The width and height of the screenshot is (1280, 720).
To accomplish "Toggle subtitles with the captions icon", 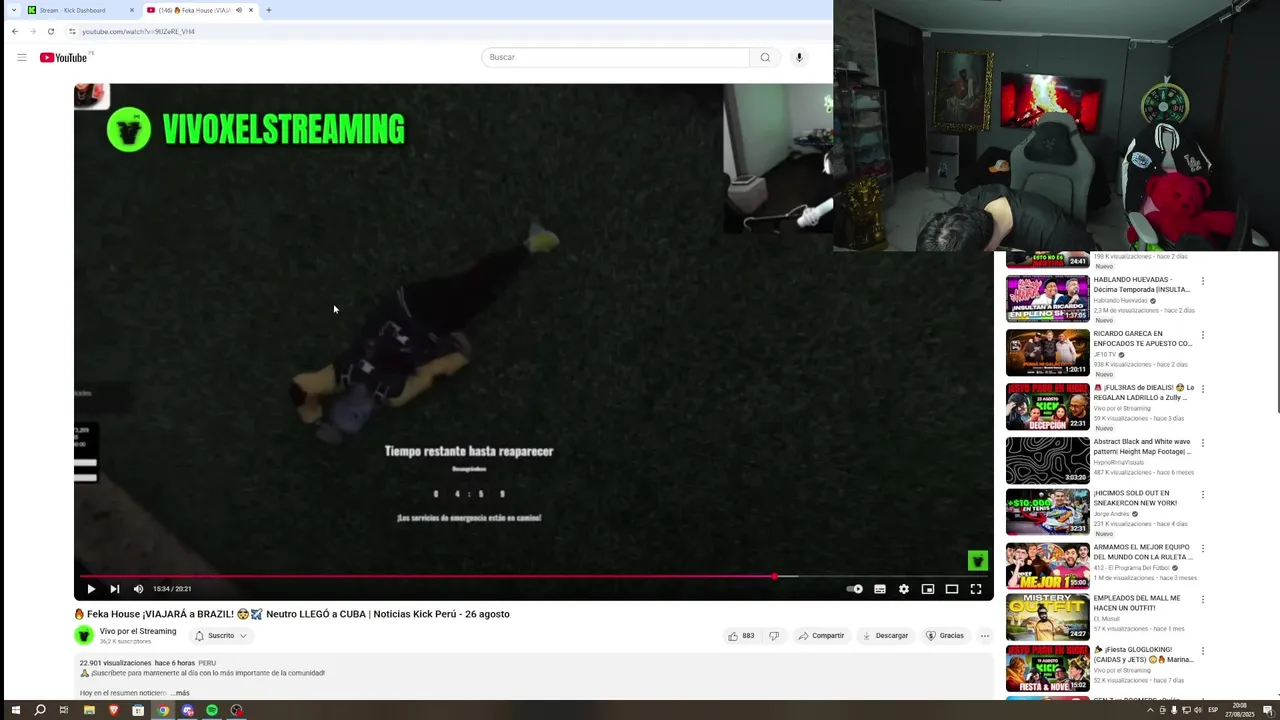I will click(880, 589).
